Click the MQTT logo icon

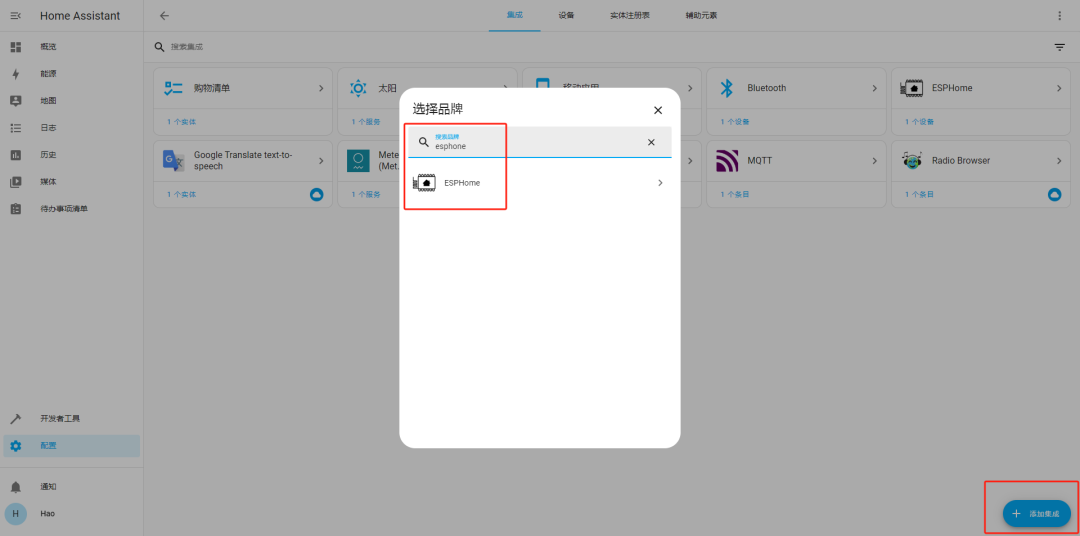[727, 161]
